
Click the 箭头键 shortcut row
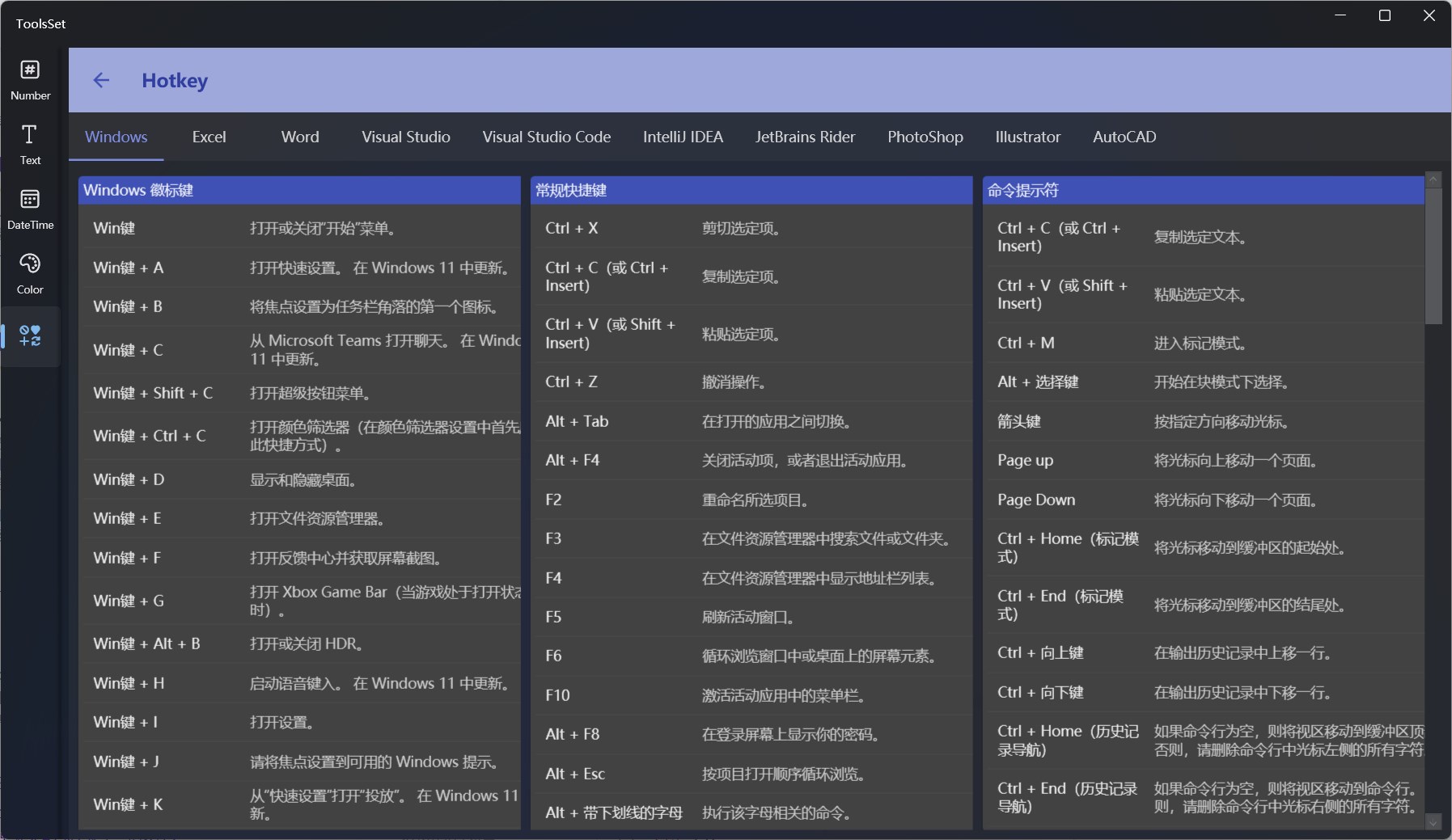1205,421
